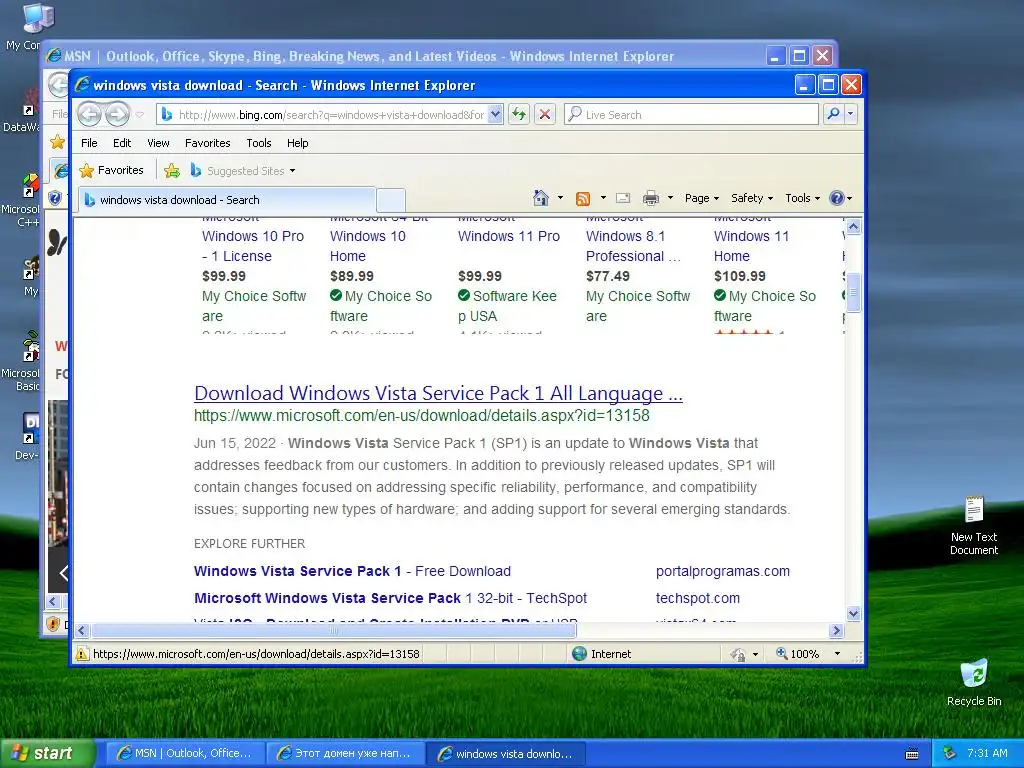Expand the Home button dropdown arrow
Screen dimensions: 1024x768
(x=560, y=198)
